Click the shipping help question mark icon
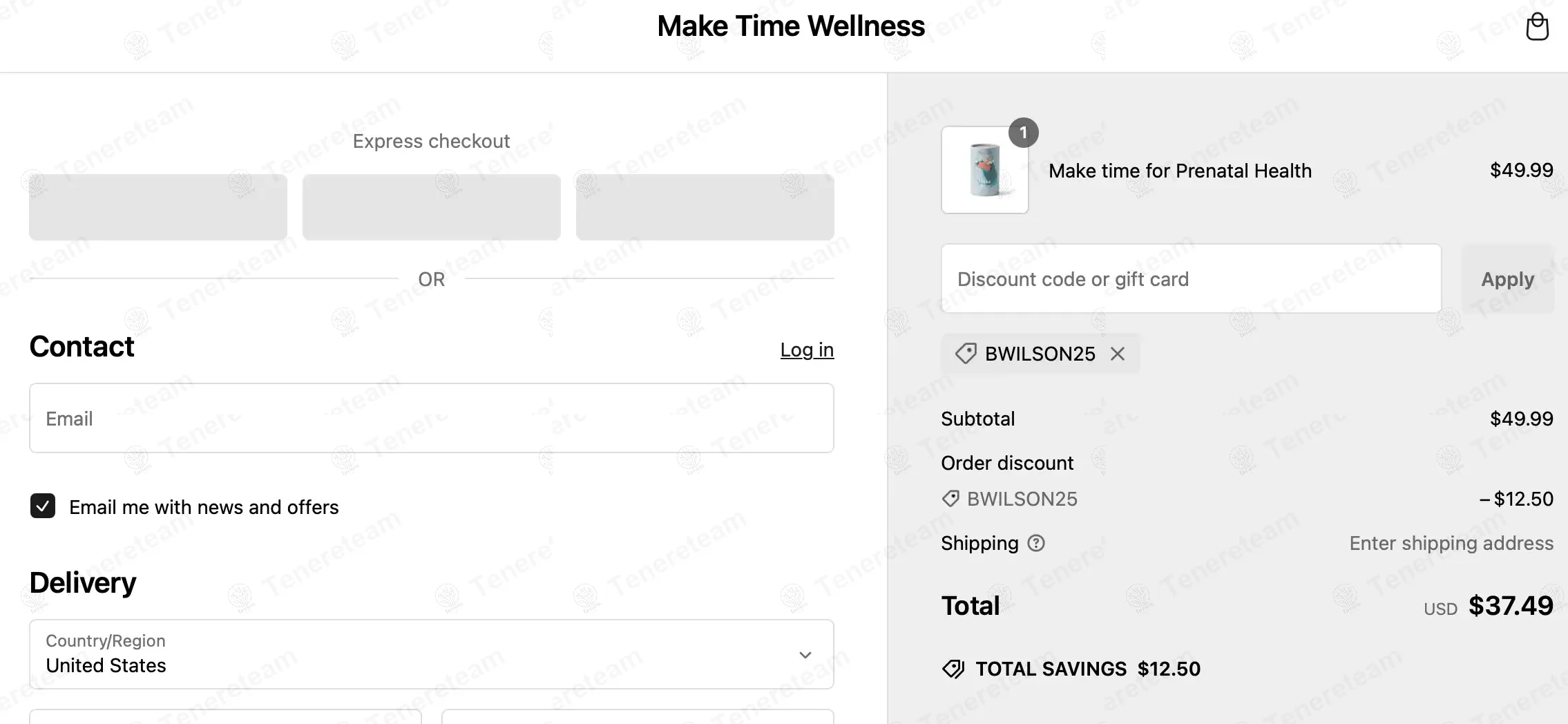The width and height of the screenshot is (1568, 724). [x=1036, y=543]
